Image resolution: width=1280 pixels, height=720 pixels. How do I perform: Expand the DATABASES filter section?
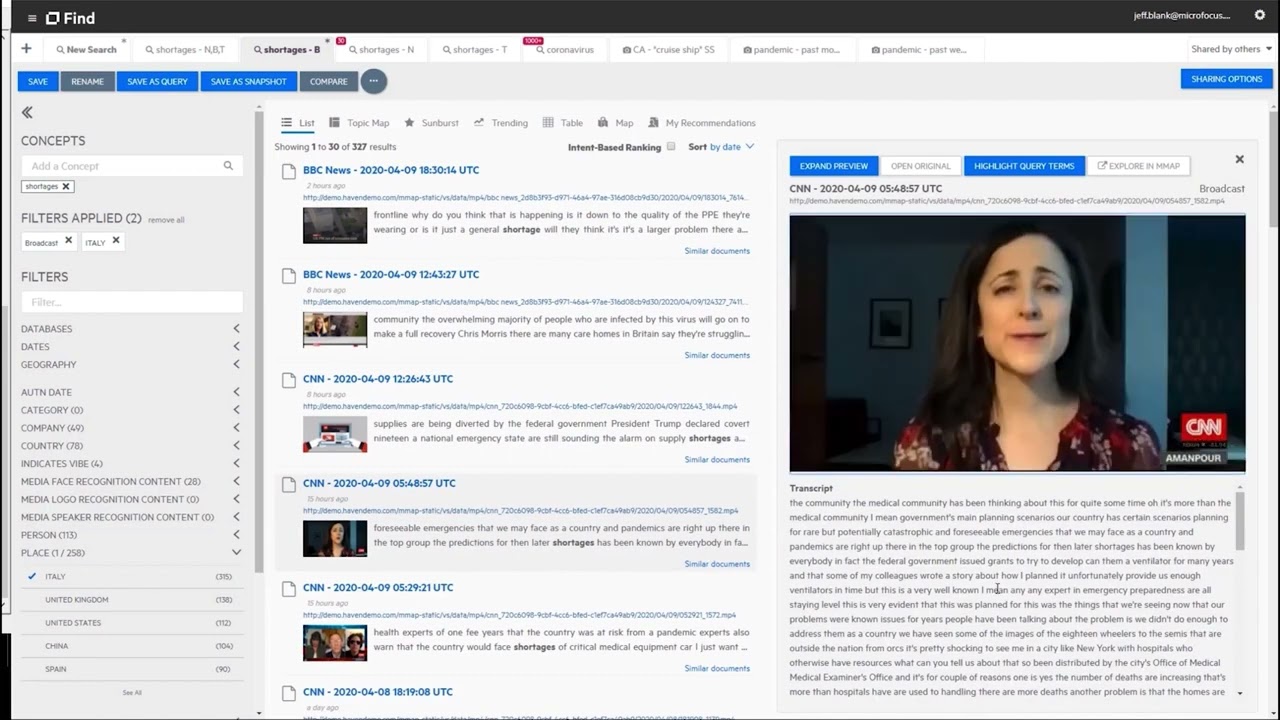pyautogui.click(x=131, y=329)
